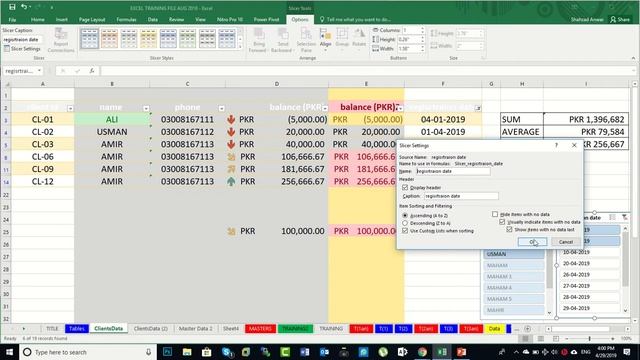Expand the Slicer Styles gallery more arrow
Image resolution: width=640 pixels, height=360 pixels.
(240, 48)
